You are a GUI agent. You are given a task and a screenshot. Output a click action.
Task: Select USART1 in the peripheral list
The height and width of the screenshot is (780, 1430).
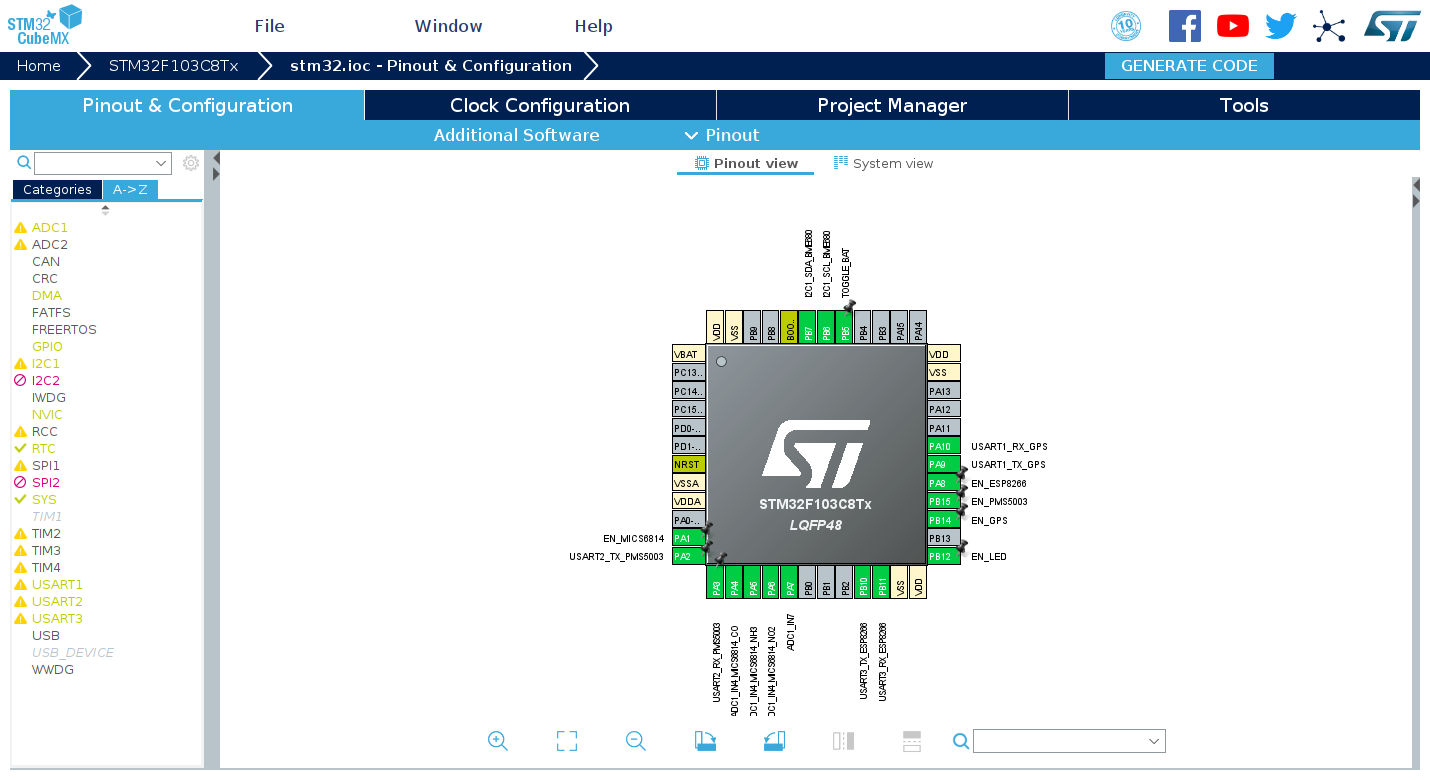pyautogui.click(x=57, y=585)
